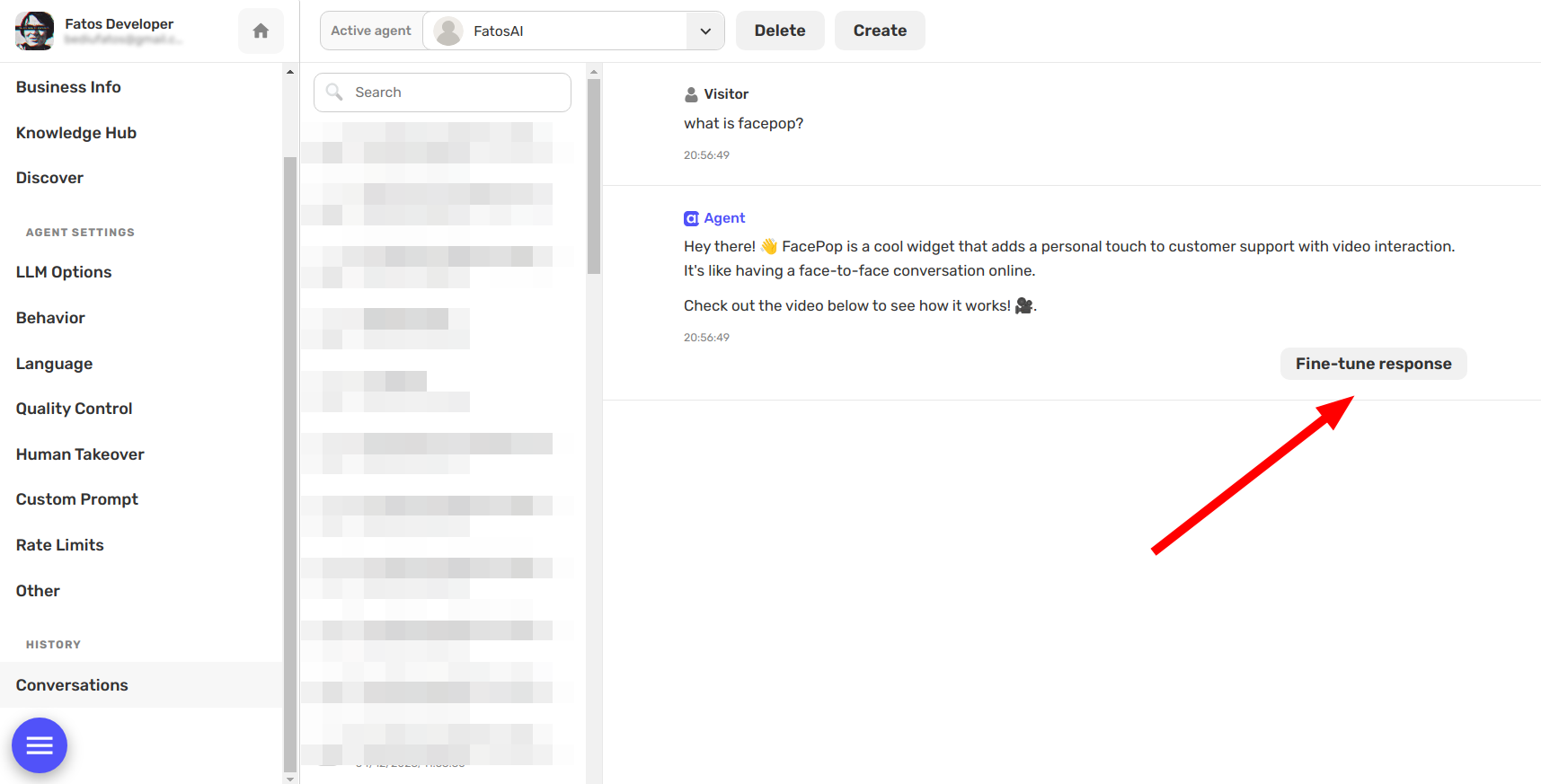Open the Knowledge Hub section
The height and width of the screenshot is (784, 1541).
(76, 133)
